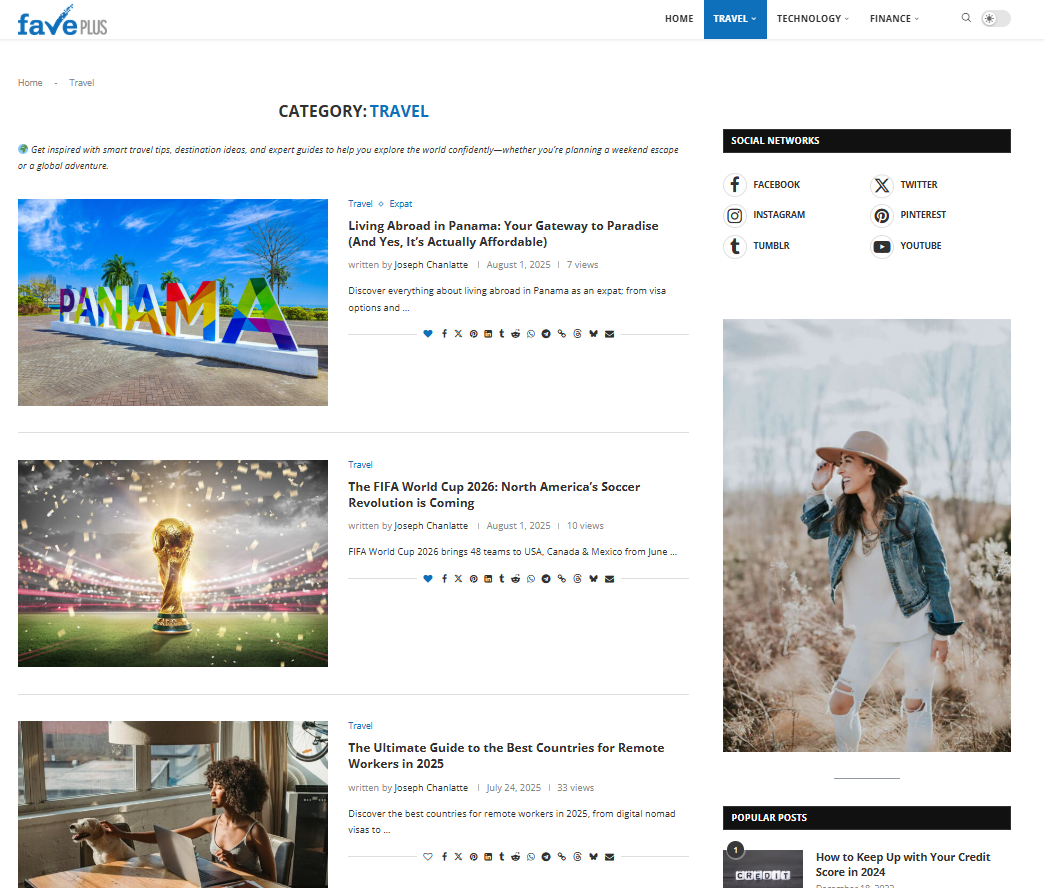Open the Panama sign thumbnail image

(173, 302)
